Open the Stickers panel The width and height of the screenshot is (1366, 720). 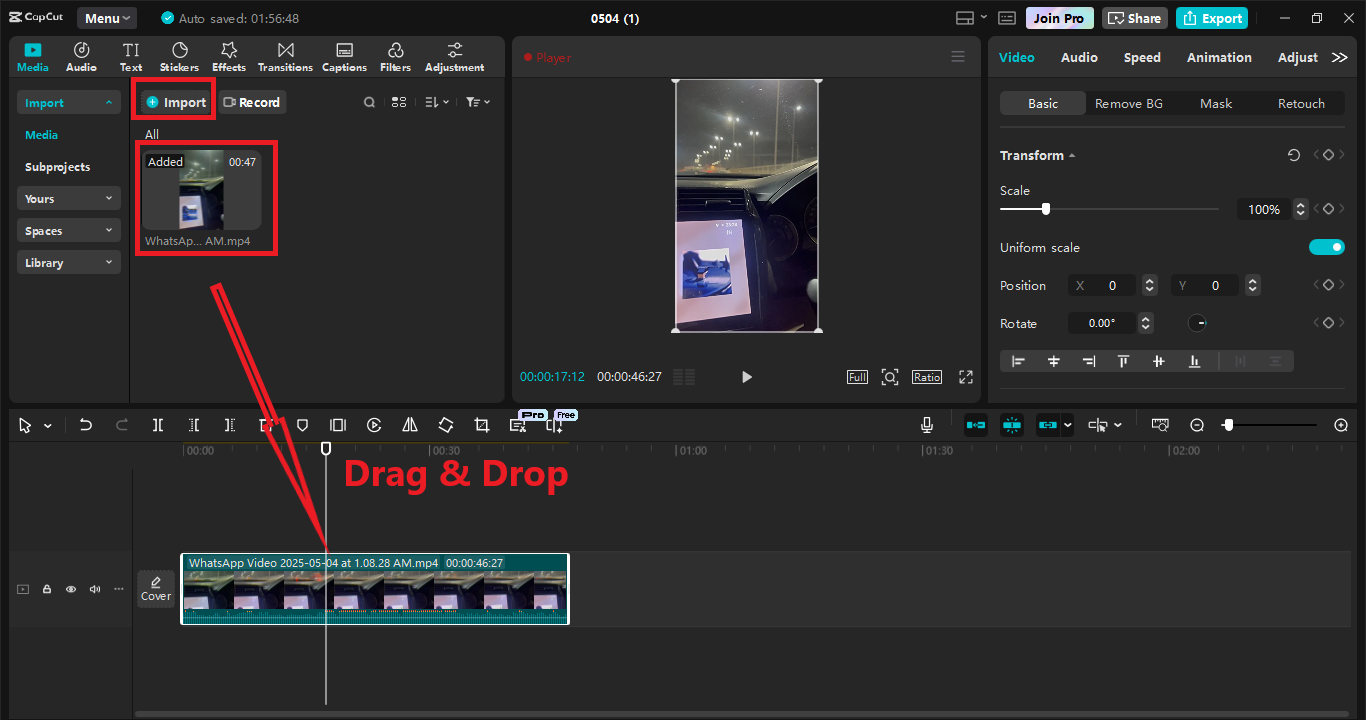(179, 57)
